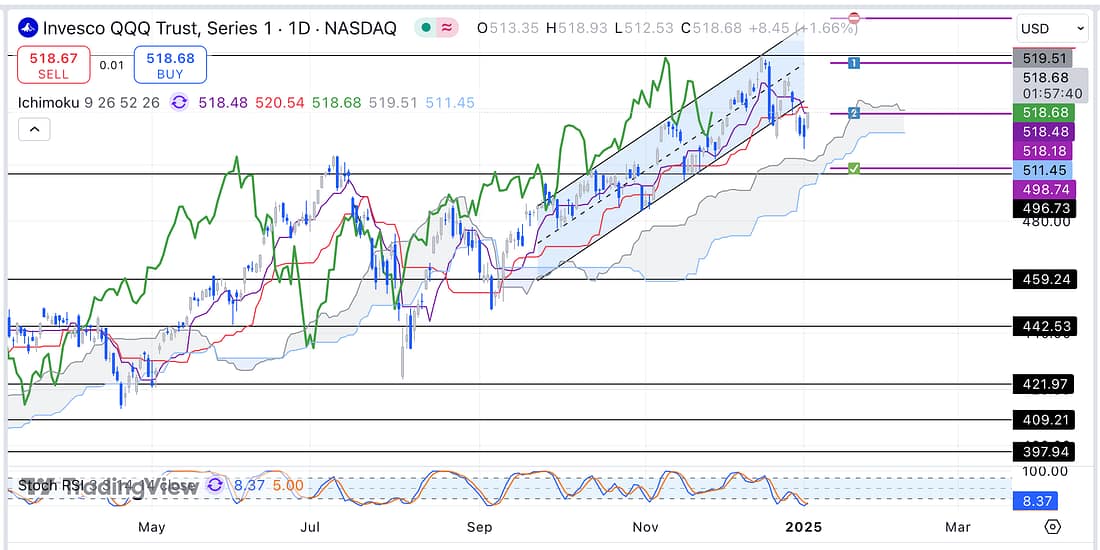Click the Stoch RSI refresh icon
This screenshot has height=550, width=1100.
click(216, 486)
